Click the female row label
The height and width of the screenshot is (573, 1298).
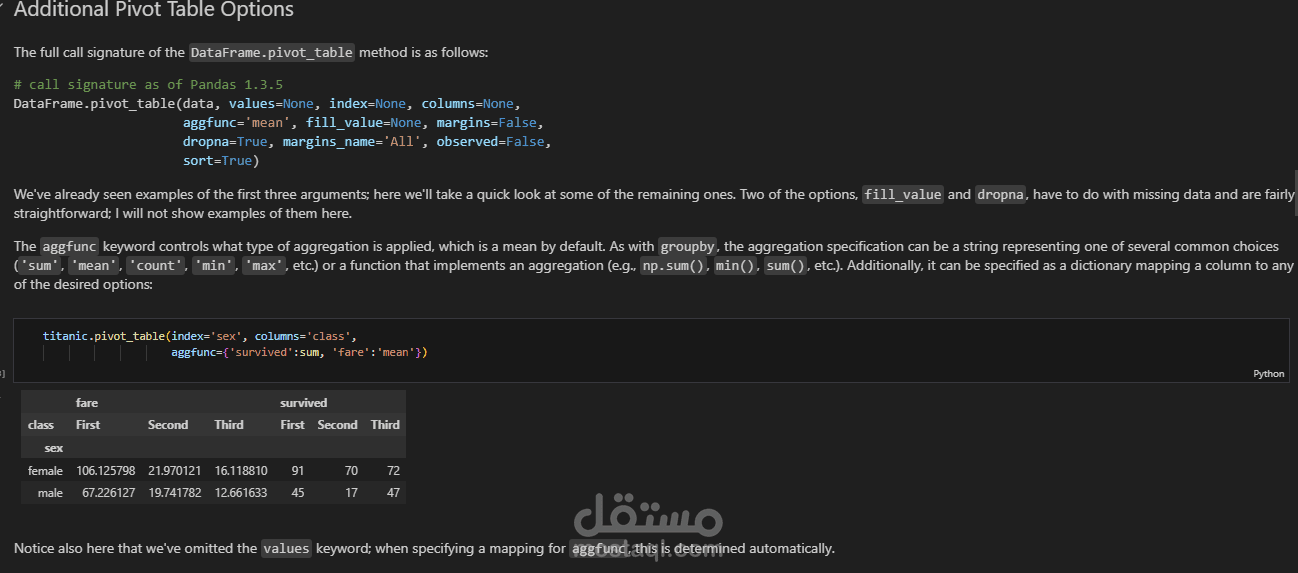(45, 470)
